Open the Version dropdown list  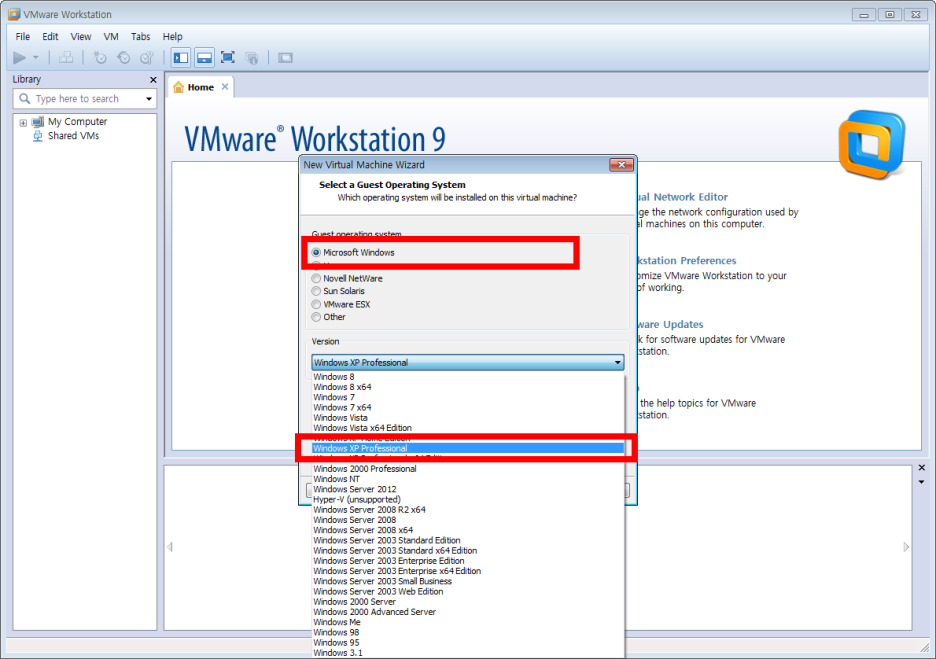pyautogui.click(x=618, y=361)
